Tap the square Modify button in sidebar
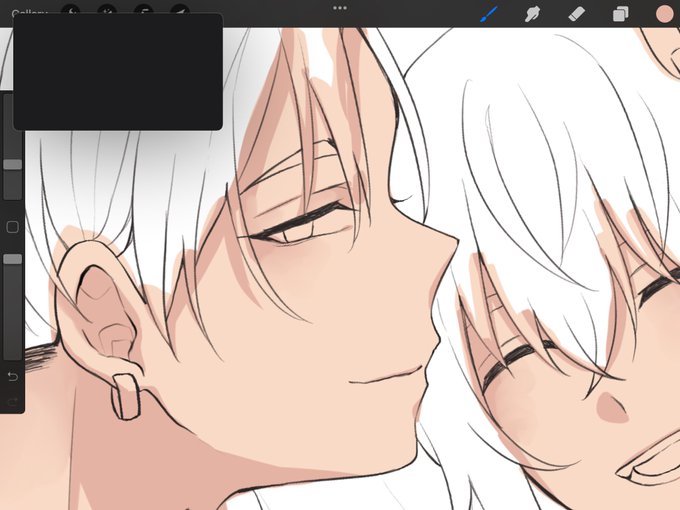The image size is (680, 510). click(x=13, y=227)
